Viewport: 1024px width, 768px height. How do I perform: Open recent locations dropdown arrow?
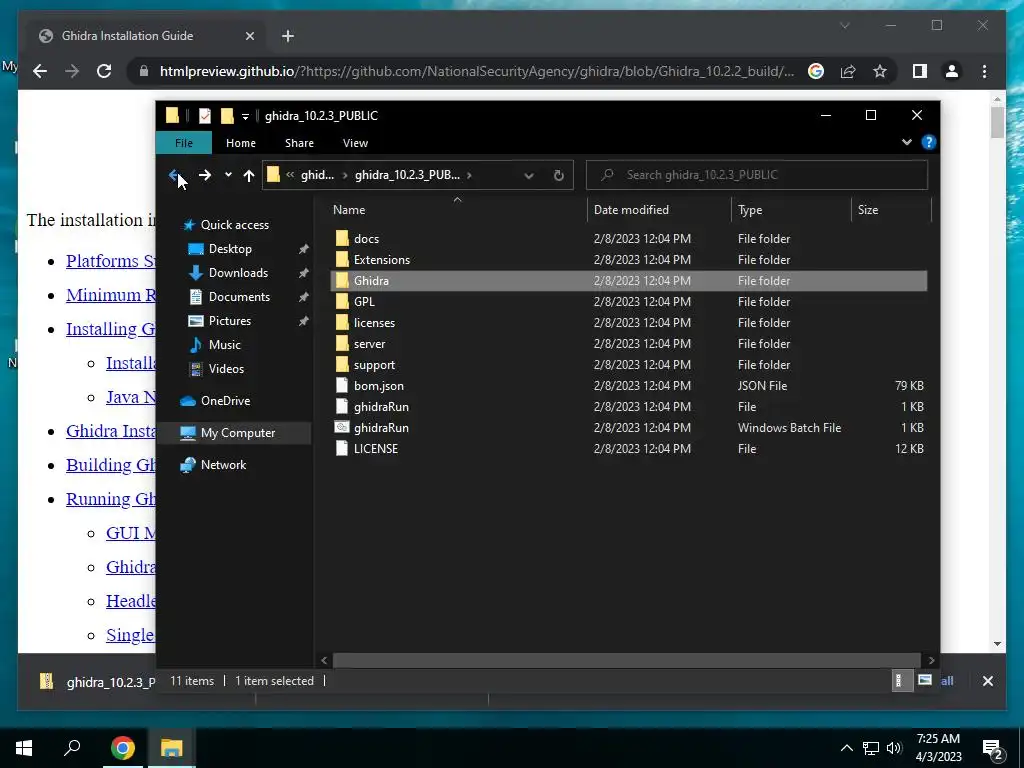click(x=228, y=175)
